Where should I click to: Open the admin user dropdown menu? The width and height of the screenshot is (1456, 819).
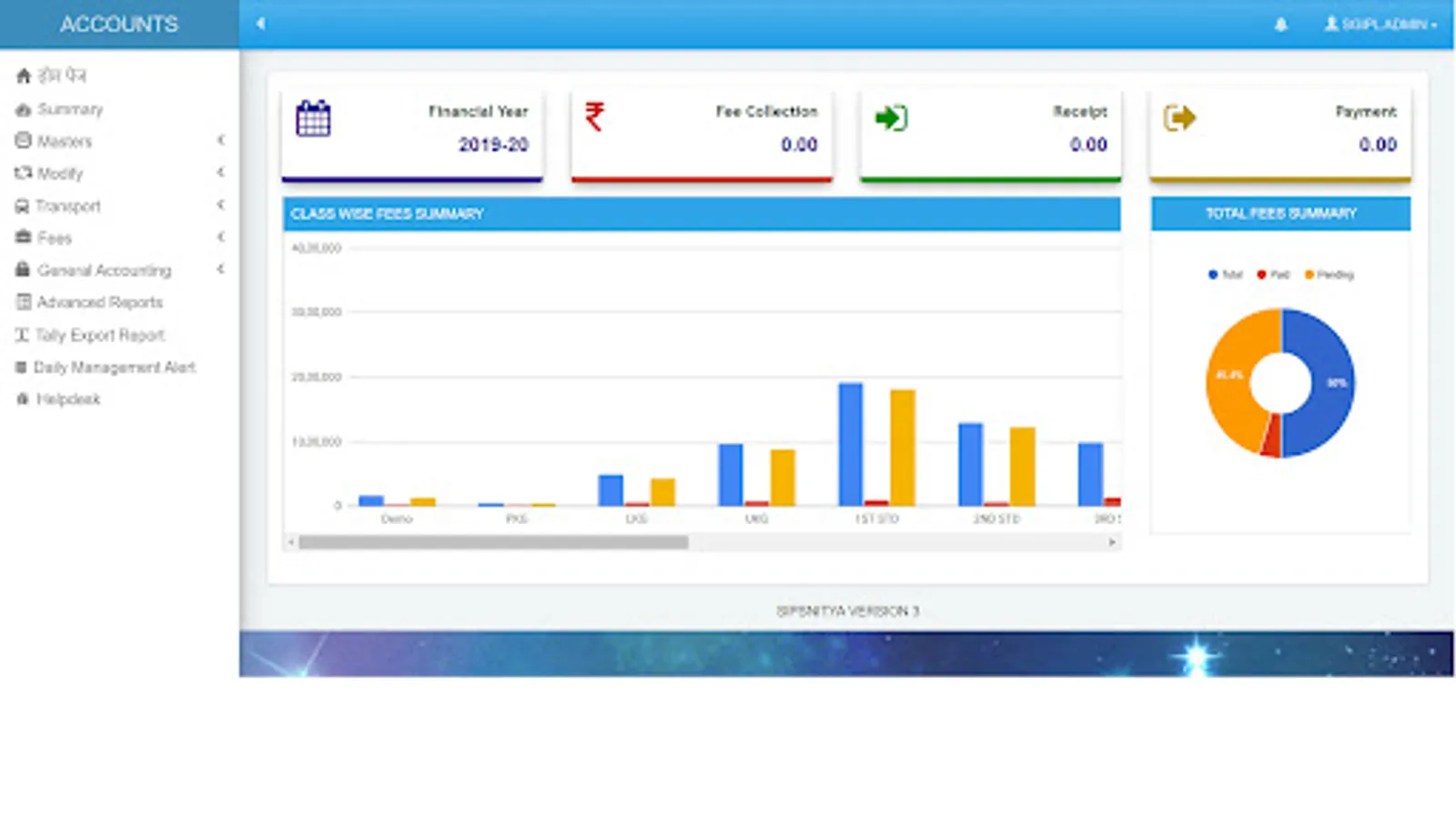[x=1380, y=25]
